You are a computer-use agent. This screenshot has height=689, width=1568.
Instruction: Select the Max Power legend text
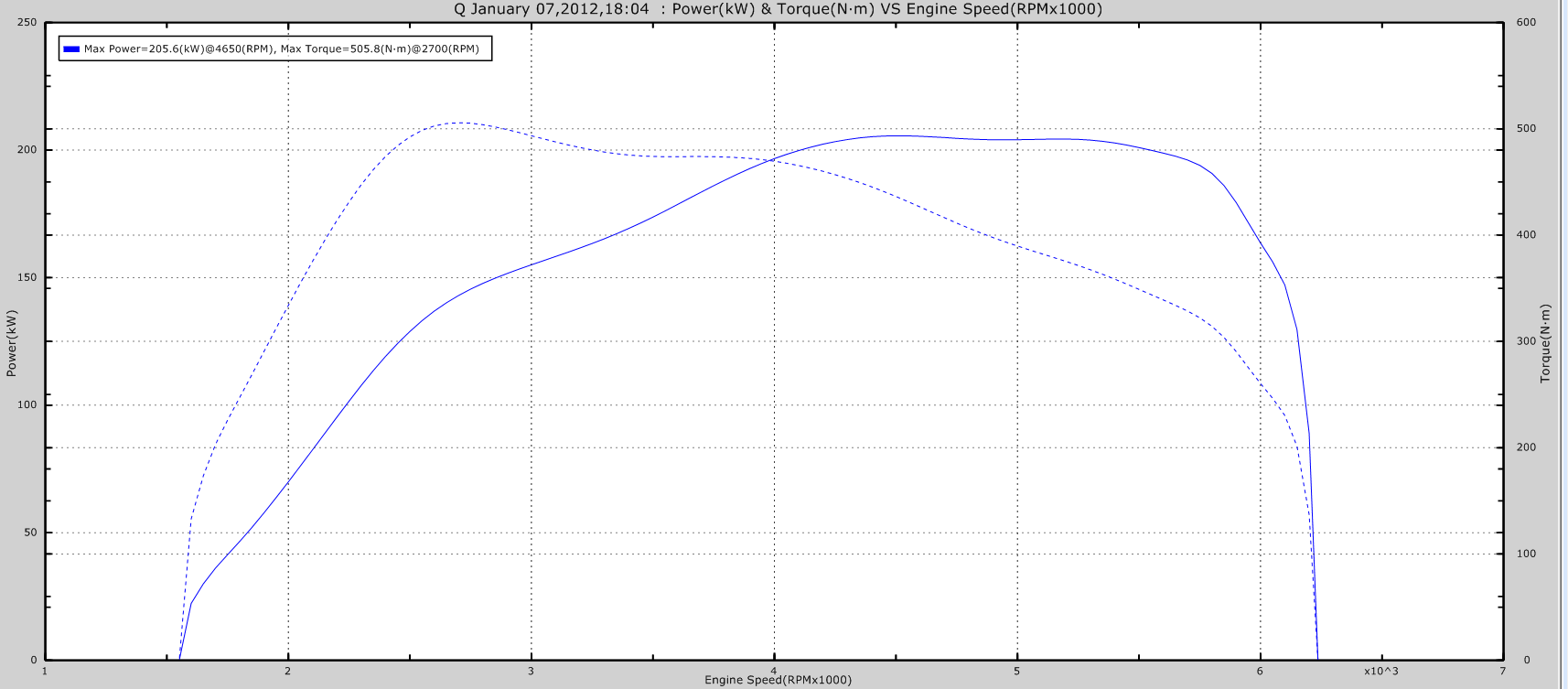click(281, 49)
